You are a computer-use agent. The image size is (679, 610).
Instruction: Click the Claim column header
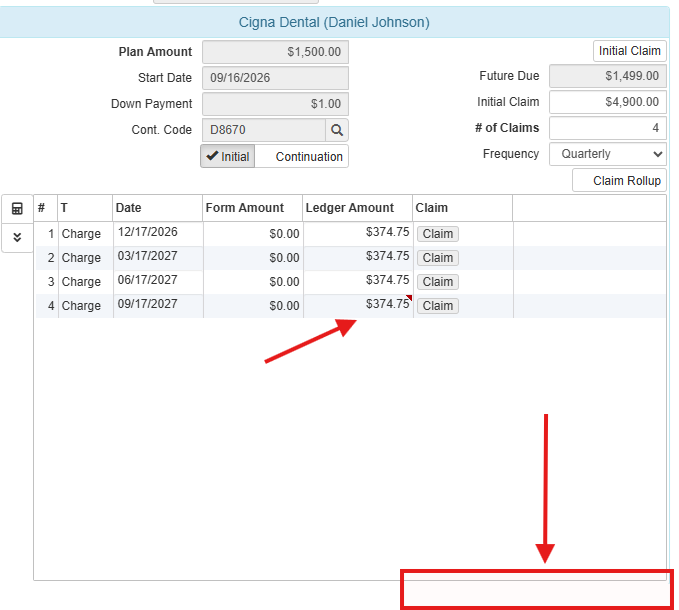(x=462, y=208)
